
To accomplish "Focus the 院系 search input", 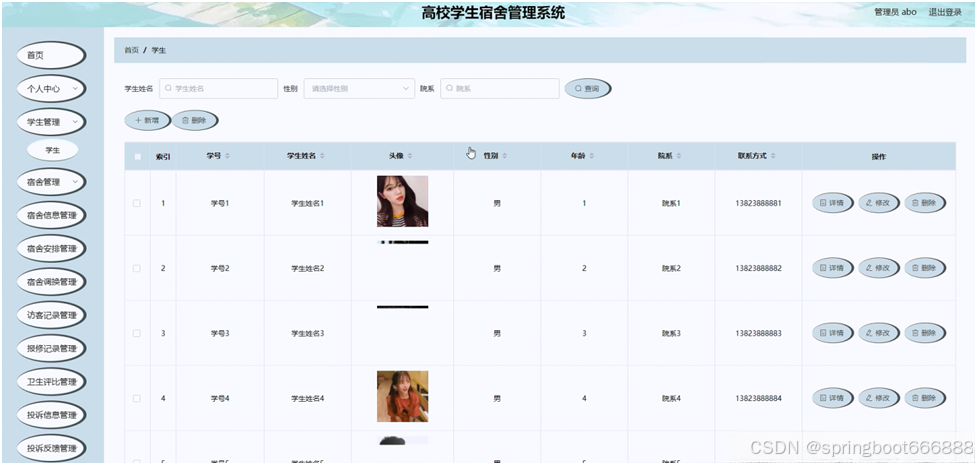I will pyautogui.click(x=500, y=89).
